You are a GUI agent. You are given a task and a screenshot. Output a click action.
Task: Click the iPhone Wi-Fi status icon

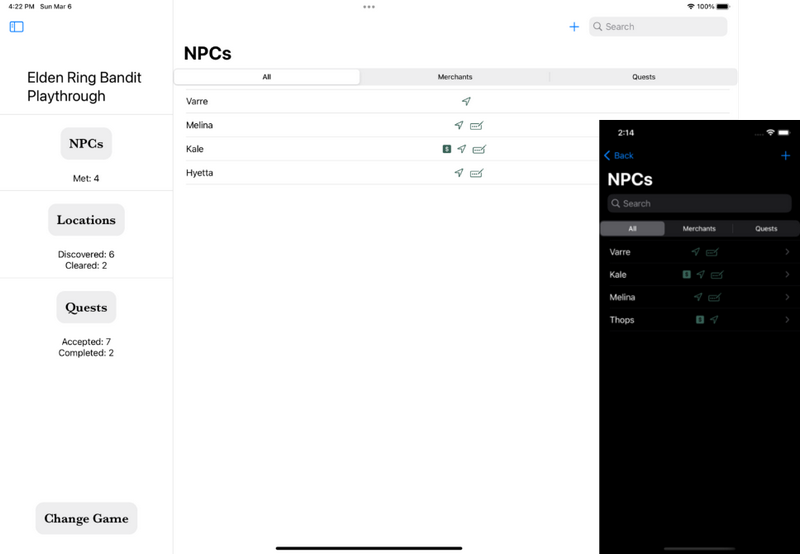click(x=770, y=133)
